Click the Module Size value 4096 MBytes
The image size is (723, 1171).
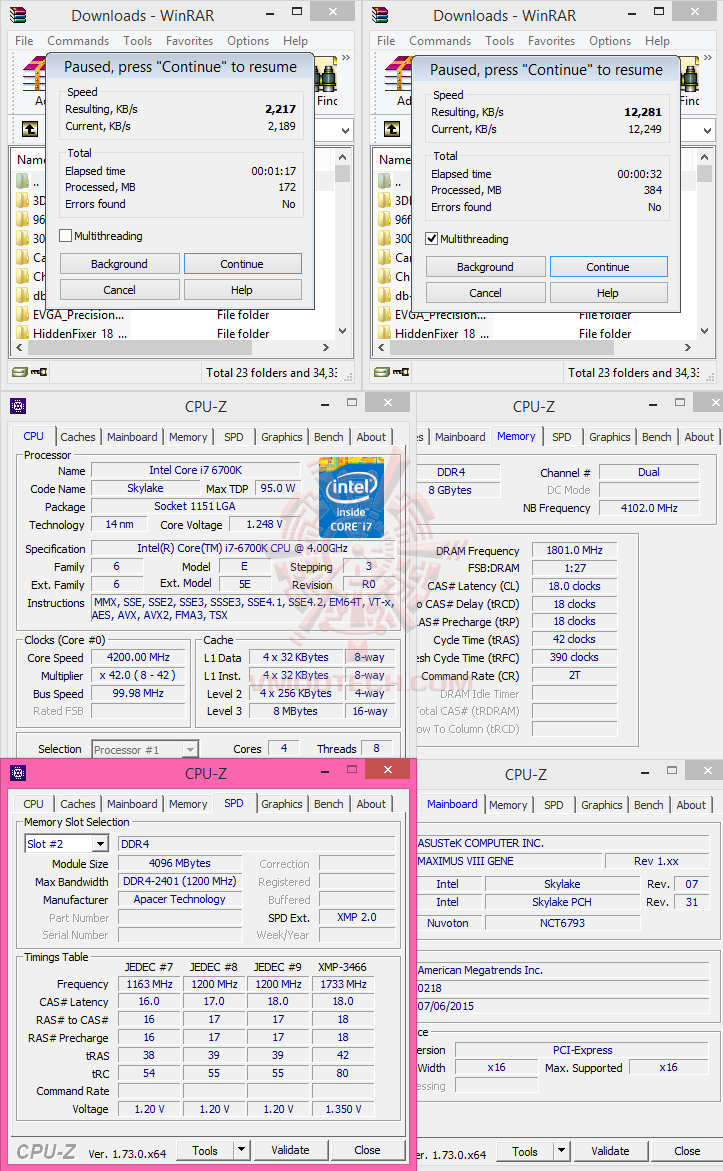pos(179,863)
